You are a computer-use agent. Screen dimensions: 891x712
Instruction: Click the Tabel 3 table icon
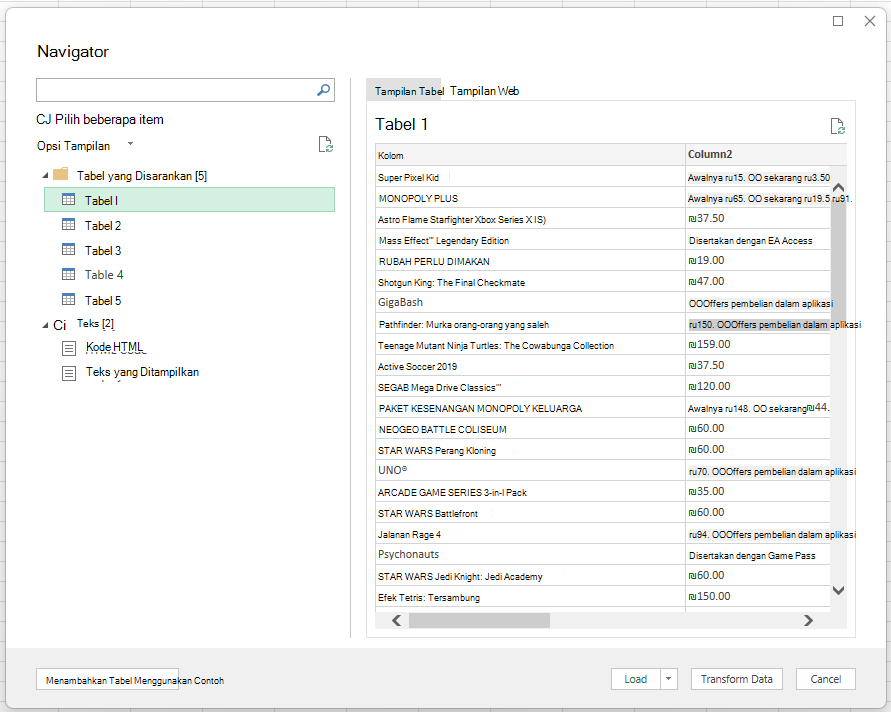click(x=68, y=249)
